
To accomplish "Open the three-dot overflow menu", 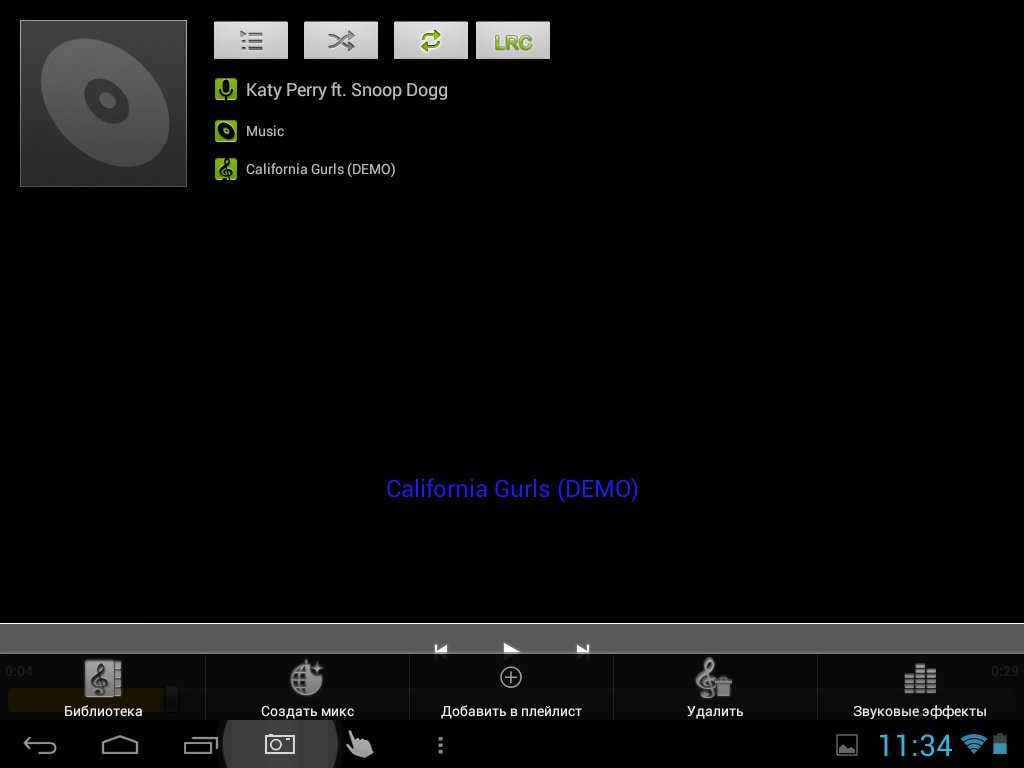I will click(x=440, y=745).
